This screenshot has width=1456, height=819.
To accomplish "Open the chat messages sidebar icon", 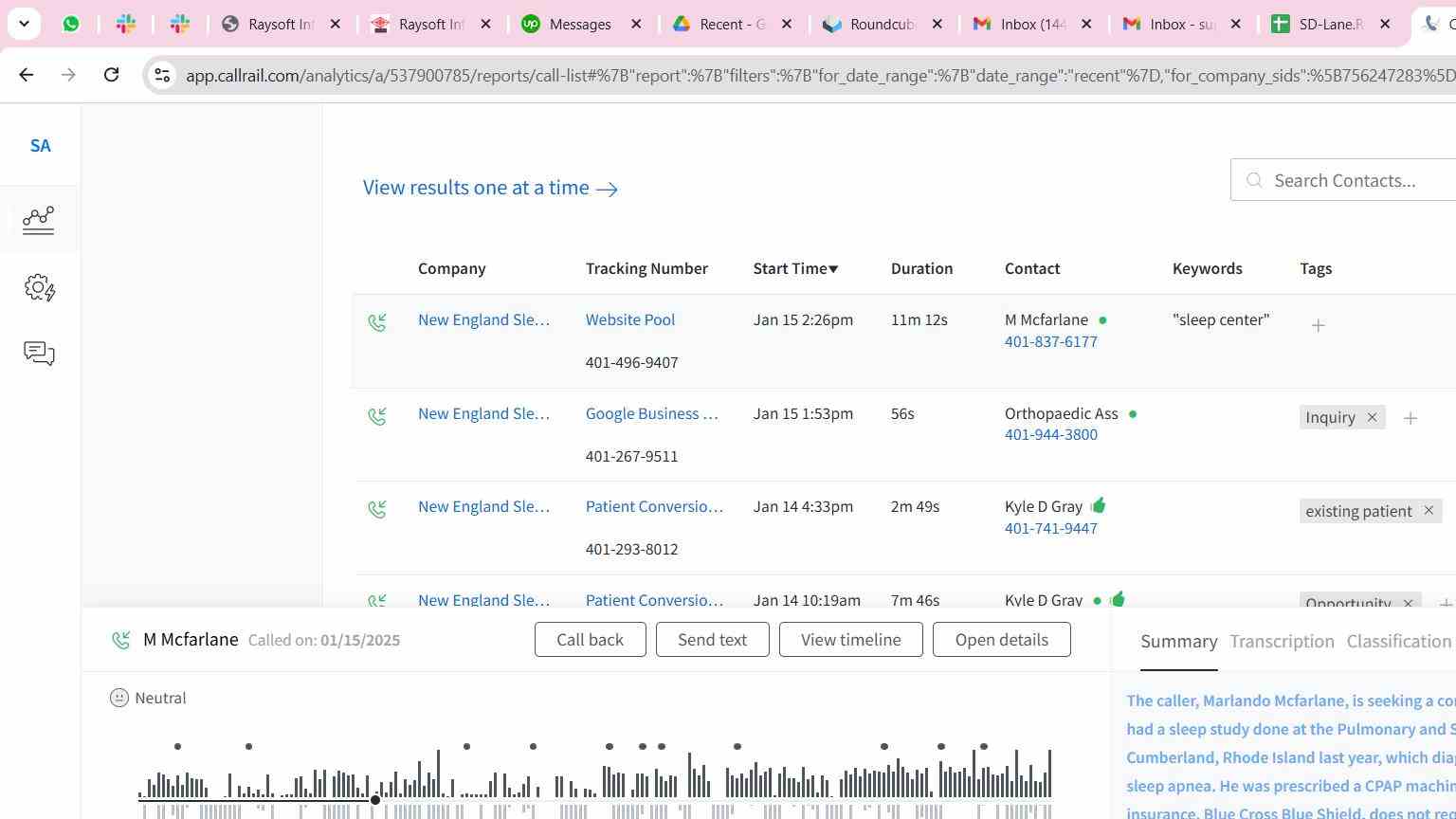I will tap(39, 354).
